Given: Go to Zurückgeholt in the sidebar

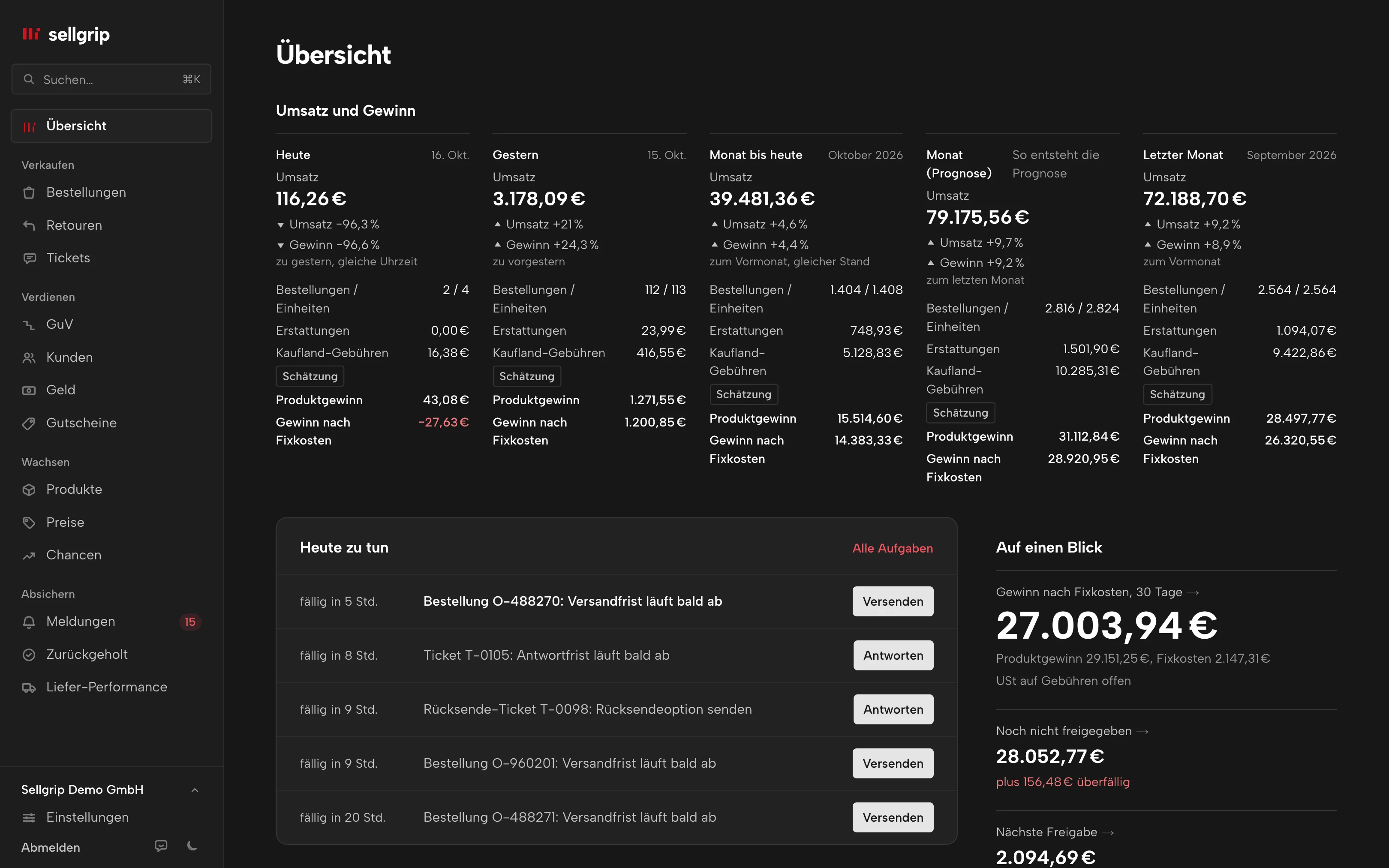Looking at the screenshot, I should [x=111, y=655].
